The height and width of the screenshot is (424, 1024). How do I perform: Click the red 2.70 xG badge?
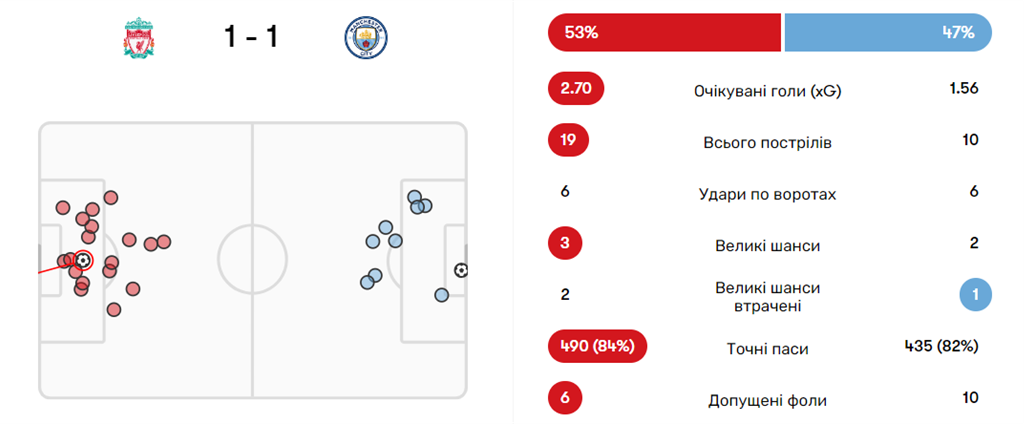point(576,89)
